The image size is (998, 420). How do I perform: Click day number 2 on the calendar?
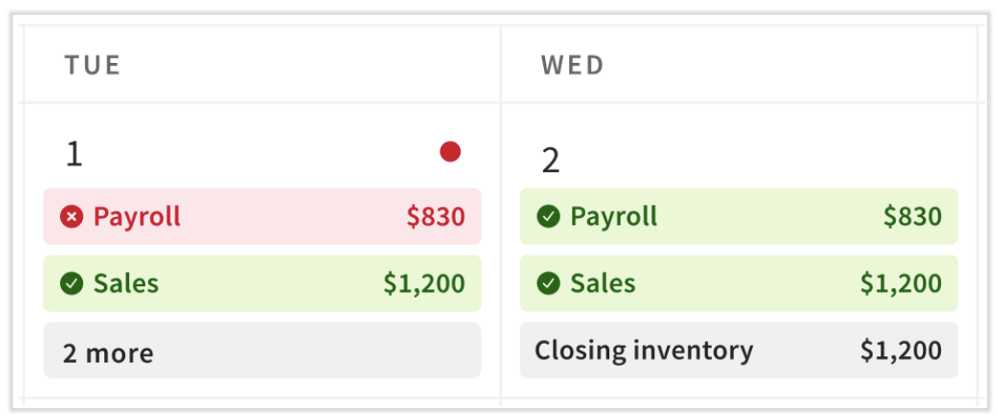[x=551, y=160]
